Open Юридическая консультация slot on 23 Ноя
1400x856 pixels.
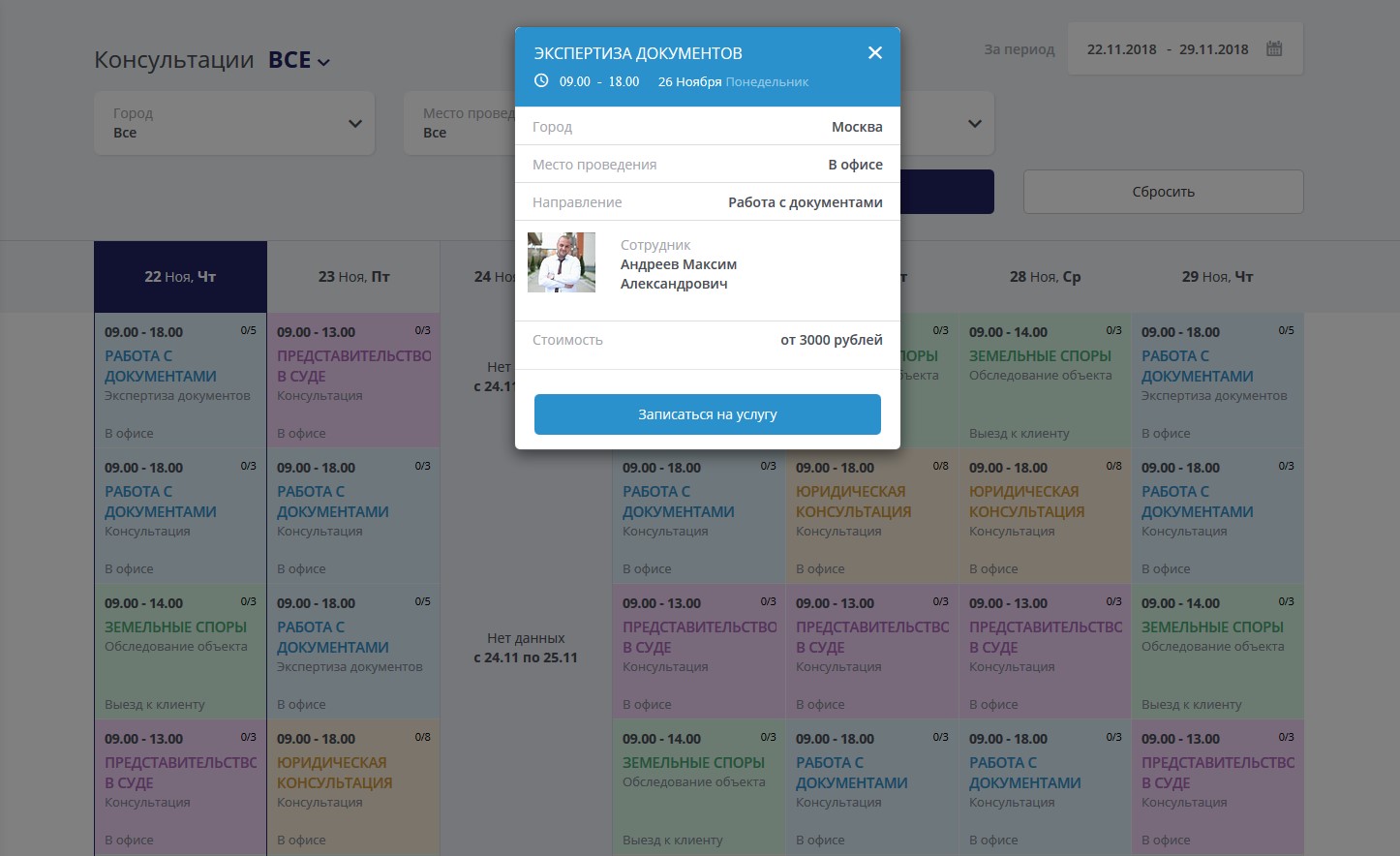[353, 786]
